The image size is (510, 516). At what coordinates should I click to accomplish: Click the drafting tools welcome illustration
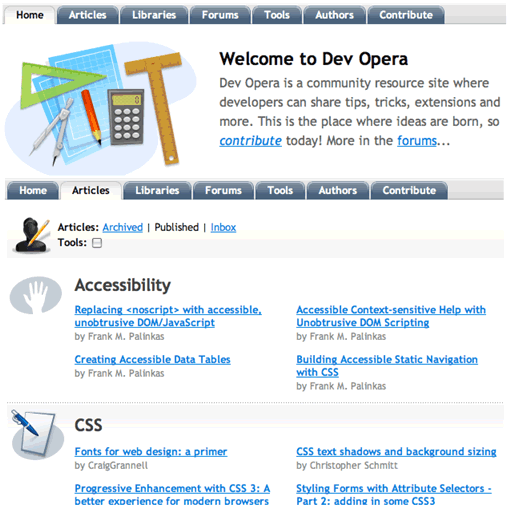point(100,107)
